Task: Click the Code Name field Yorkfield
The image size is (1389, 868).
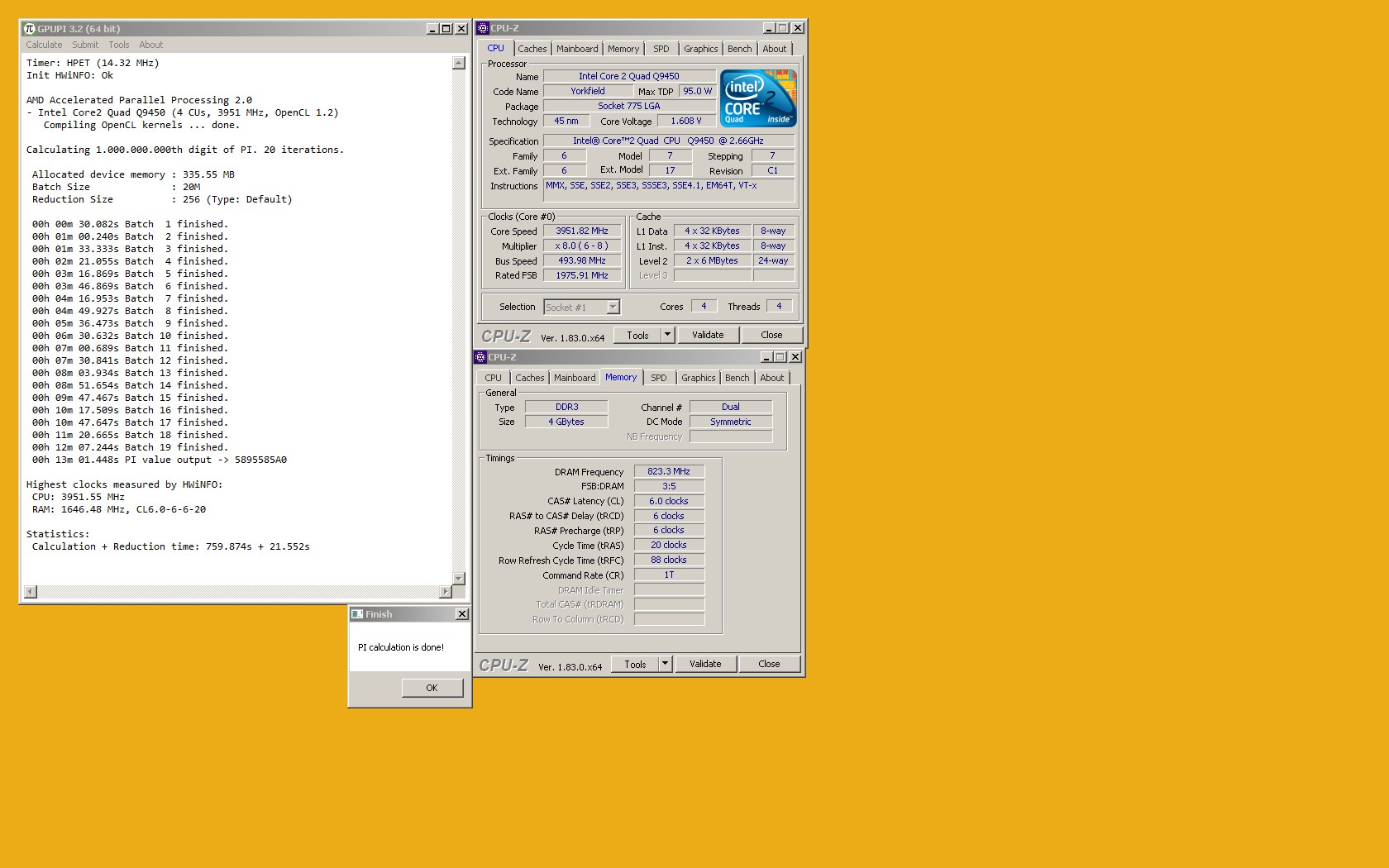Action: [x=588, y=91]
